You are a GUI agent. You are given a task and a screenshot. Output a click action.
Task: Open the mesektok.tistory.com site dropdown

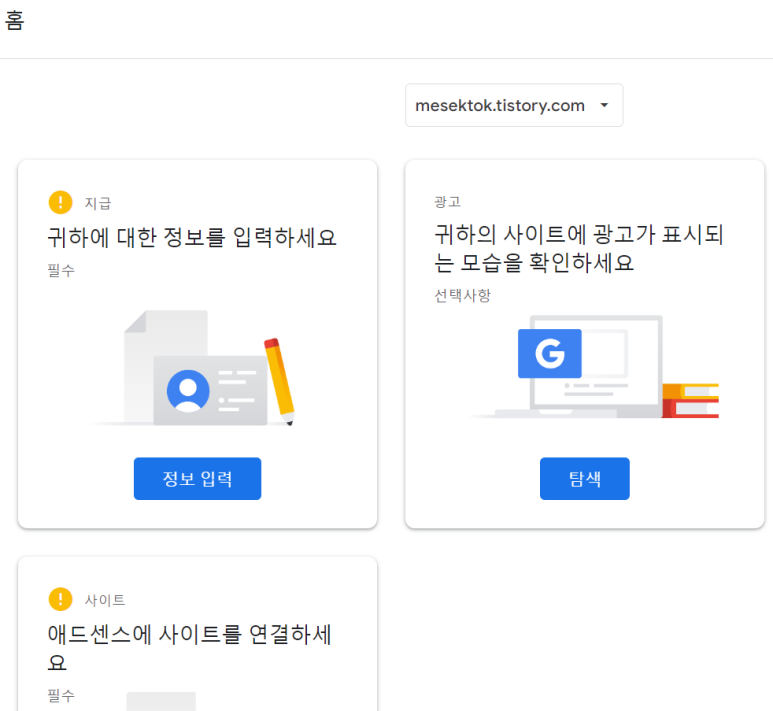pos(514,105)
